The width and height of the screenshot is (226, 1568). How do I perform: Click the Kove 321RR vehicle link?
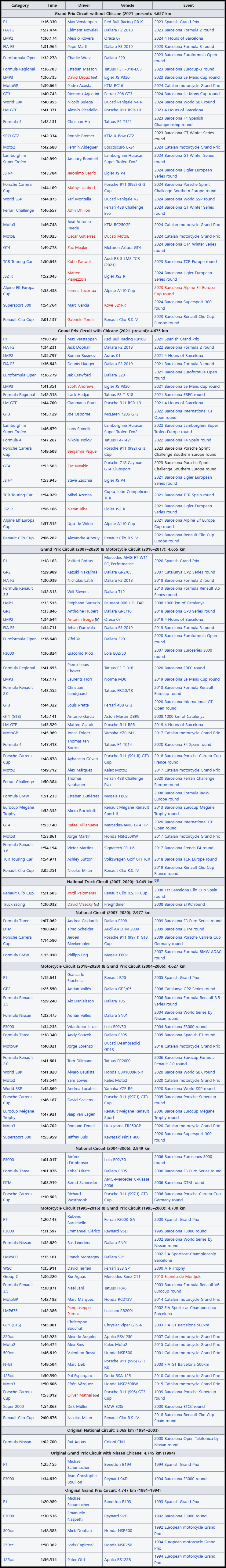click(x=115, y=305)
